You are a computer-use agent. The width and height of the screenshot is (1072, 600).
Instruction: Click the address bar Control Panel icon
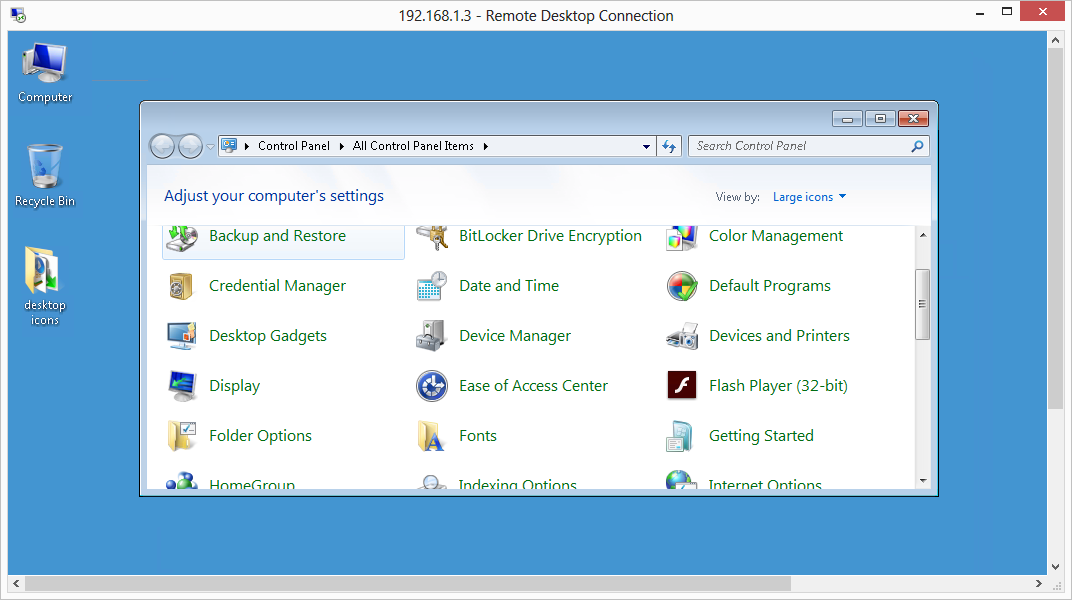tap(229, 146)
